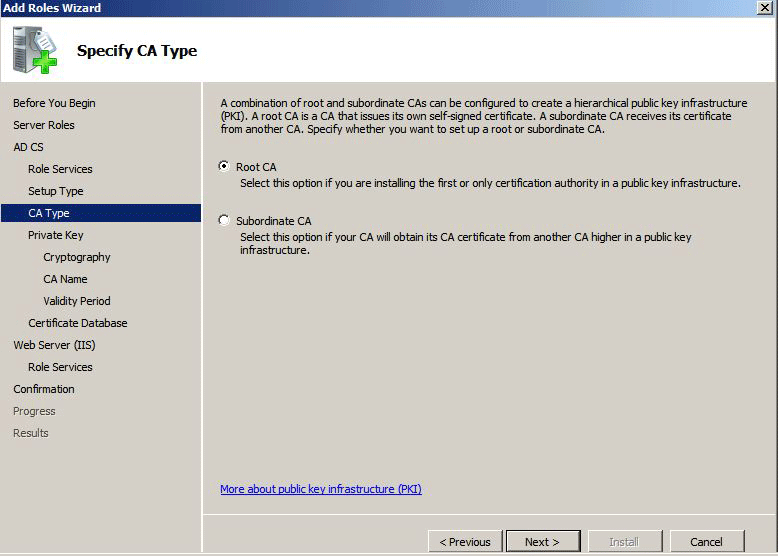Select the AD CS step

click(x=28, y=147)
